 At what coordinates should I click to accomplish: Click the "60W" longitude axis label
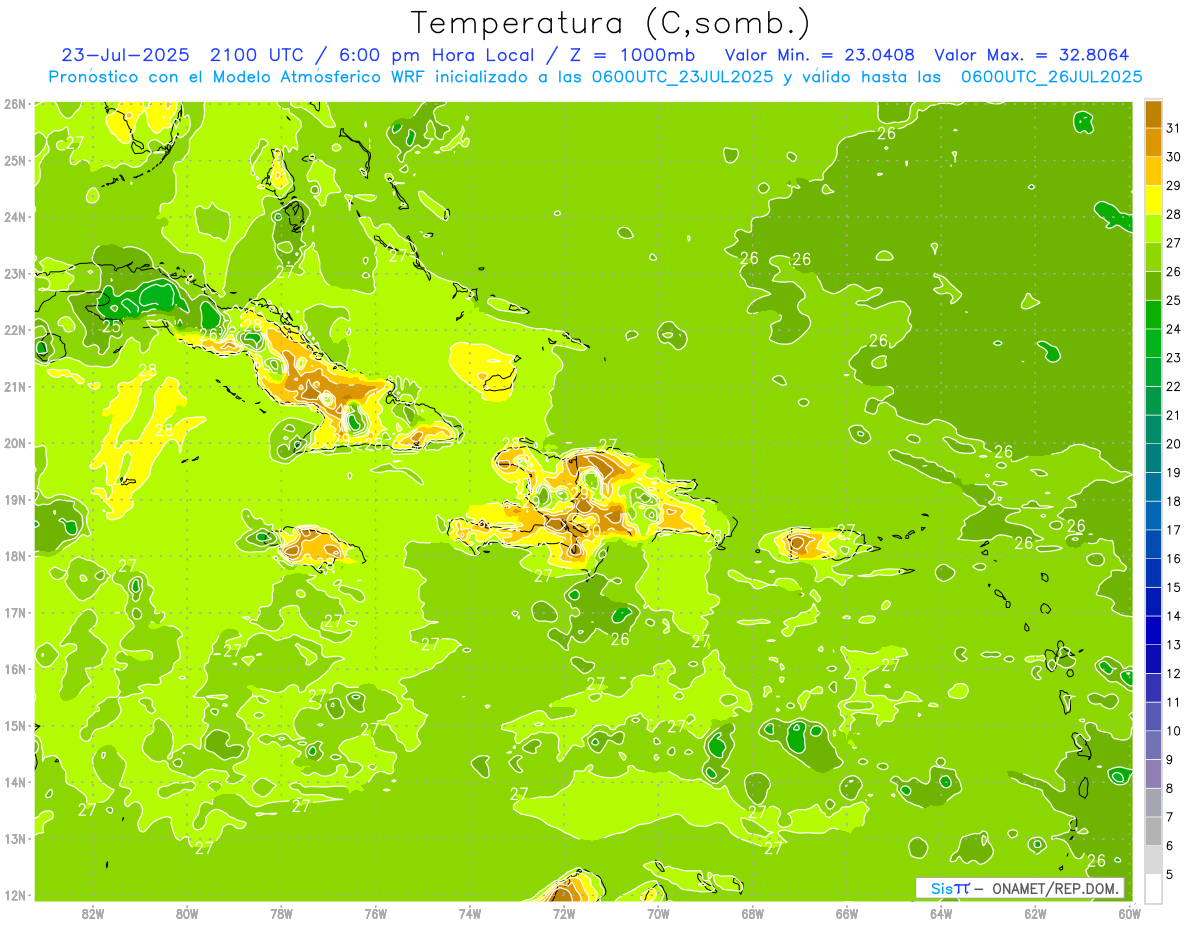(1130, 914)
